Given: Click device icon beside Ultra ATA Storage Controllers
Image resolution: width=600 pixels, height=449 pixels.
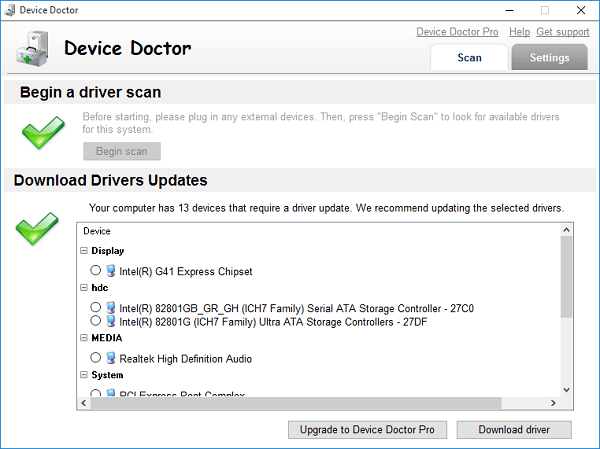Looking at the screenshot, I should 111,321.
